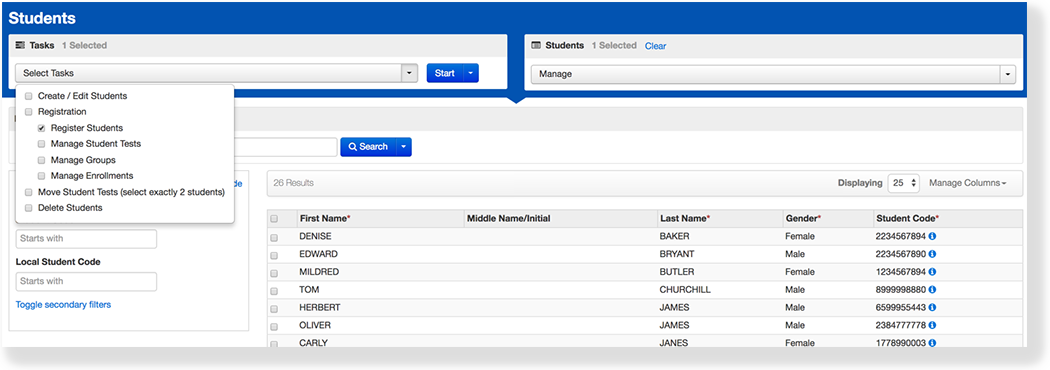Open the Manage students dropdown
Image resolution: width=1050 pixels, height=370 pixels.
point(773,75)
